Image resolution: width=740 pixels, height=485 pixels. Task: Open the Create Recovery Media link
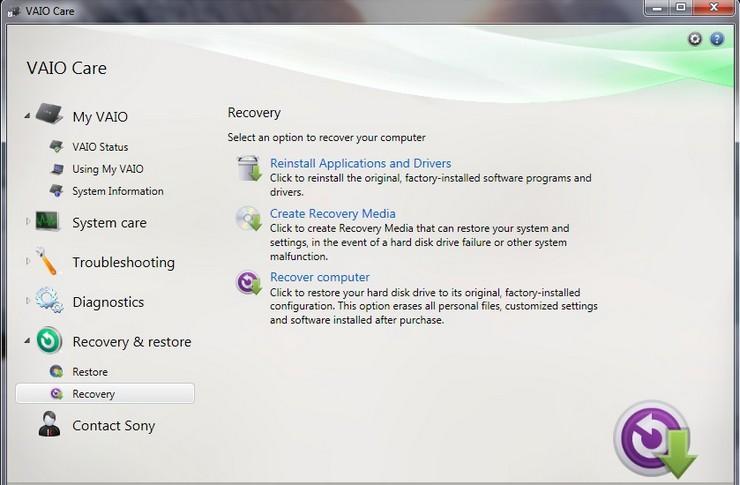pos(333,213)
